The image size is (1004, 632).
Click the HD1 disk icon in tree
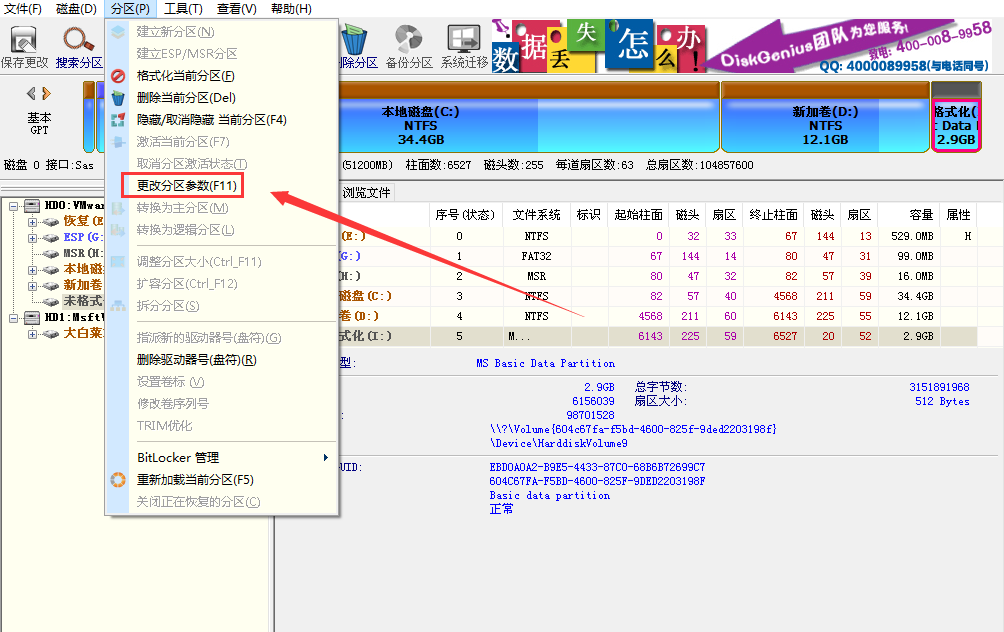32,318
